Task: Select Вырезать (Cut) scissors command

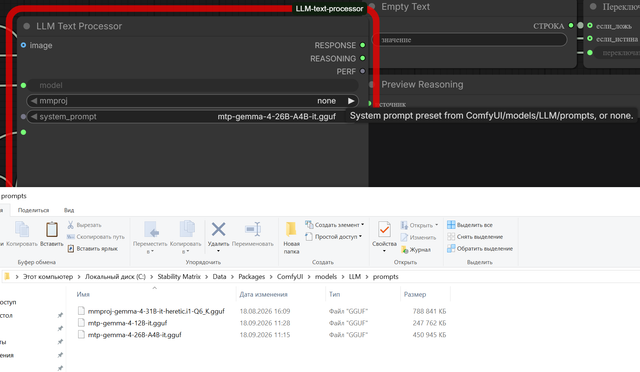Action: [84, 225]
